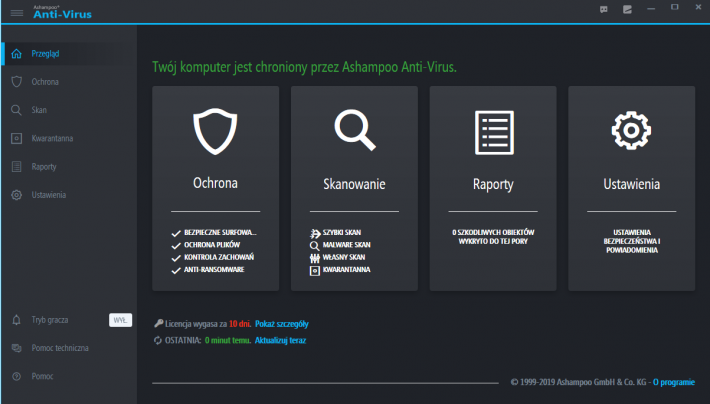Click the Pomoc techniczna chat icon
This screenshot has height=404, width=710.
coord(16,348)
